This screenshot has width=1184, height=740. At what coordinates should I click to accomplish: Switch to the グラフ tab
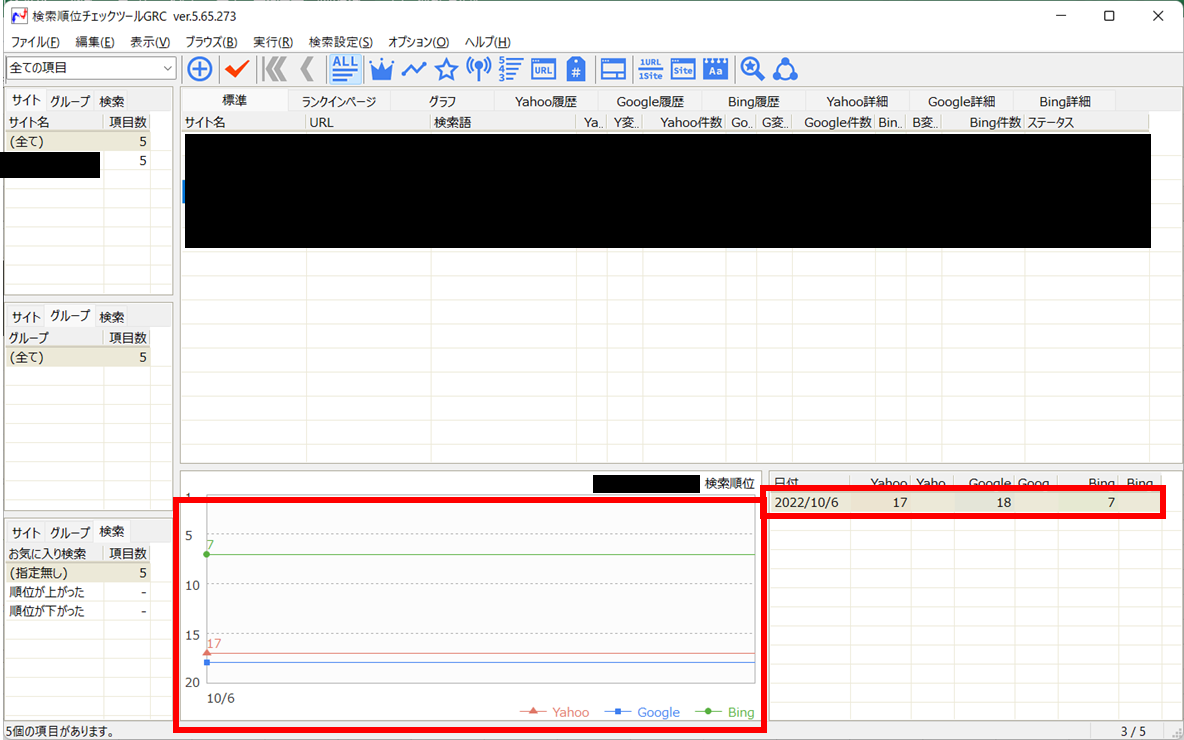tap(442, 101)
